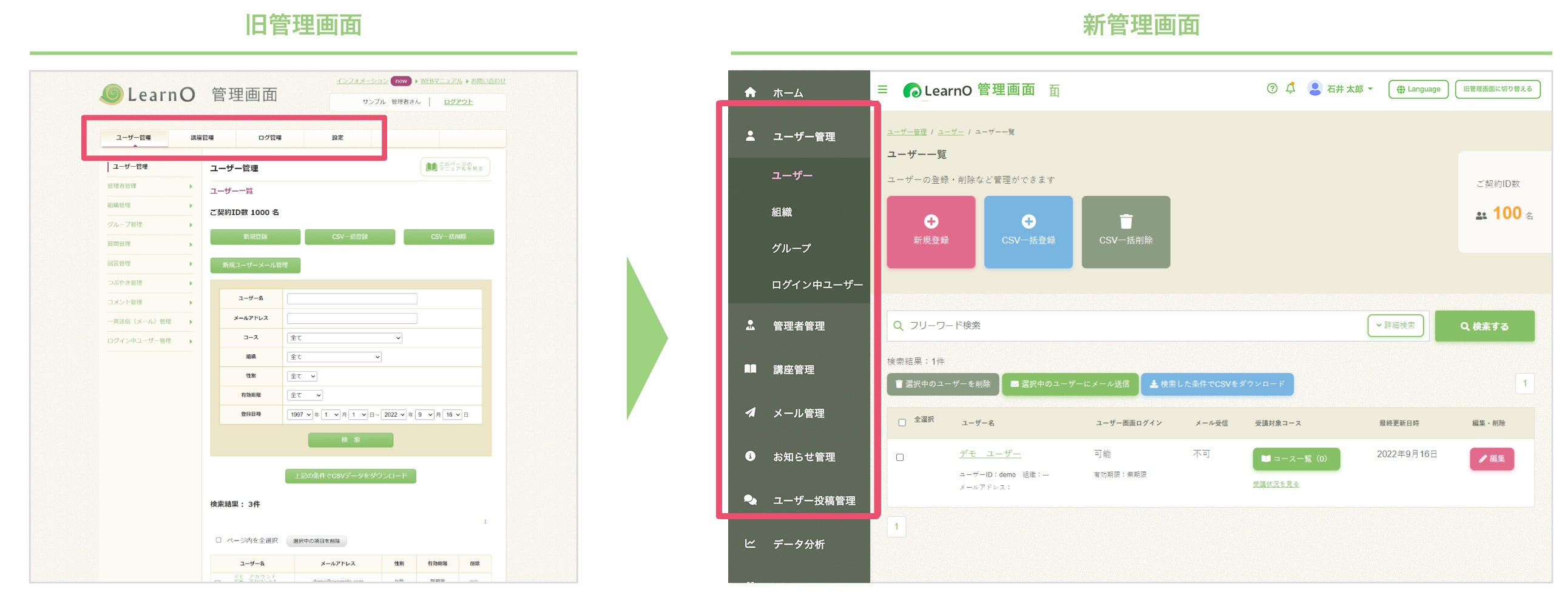Click 選択中のユーザーにメール送信 button
The image size is (1568, 609).
tap(1069, 384)
